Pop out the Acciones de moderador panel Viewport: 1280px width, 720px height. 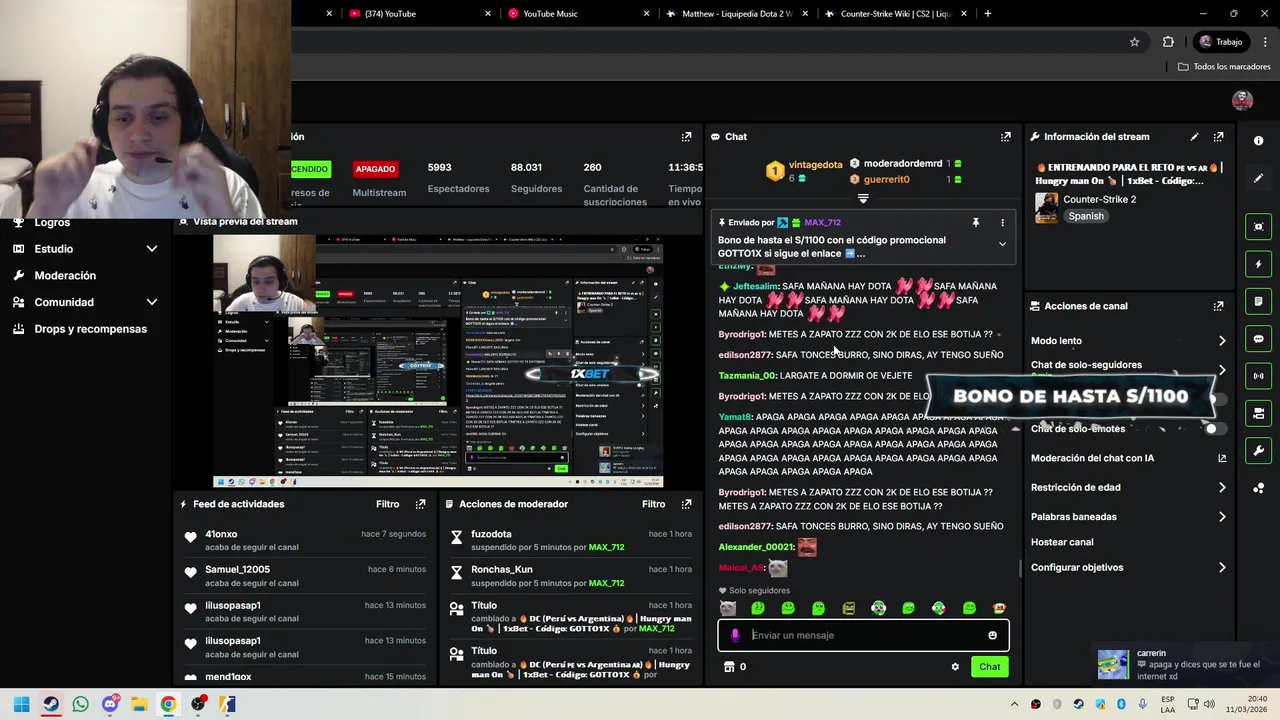pyautogui.click(x=686, y=504)
